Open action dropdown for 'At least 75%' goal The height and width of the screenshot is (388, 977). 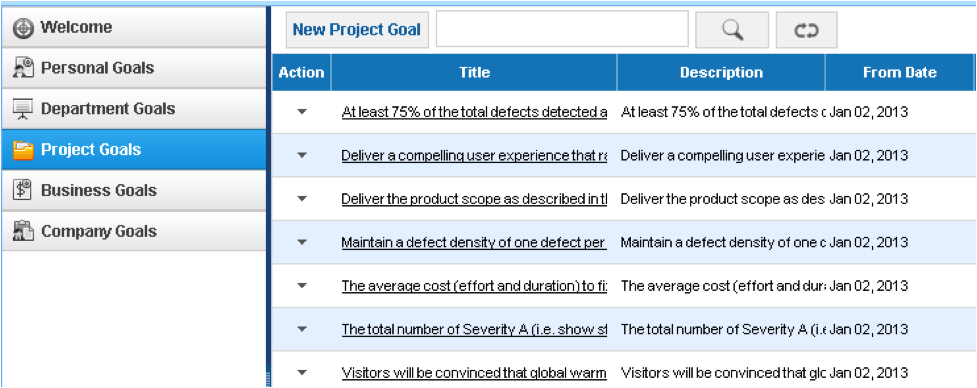[x=302, y=112]
